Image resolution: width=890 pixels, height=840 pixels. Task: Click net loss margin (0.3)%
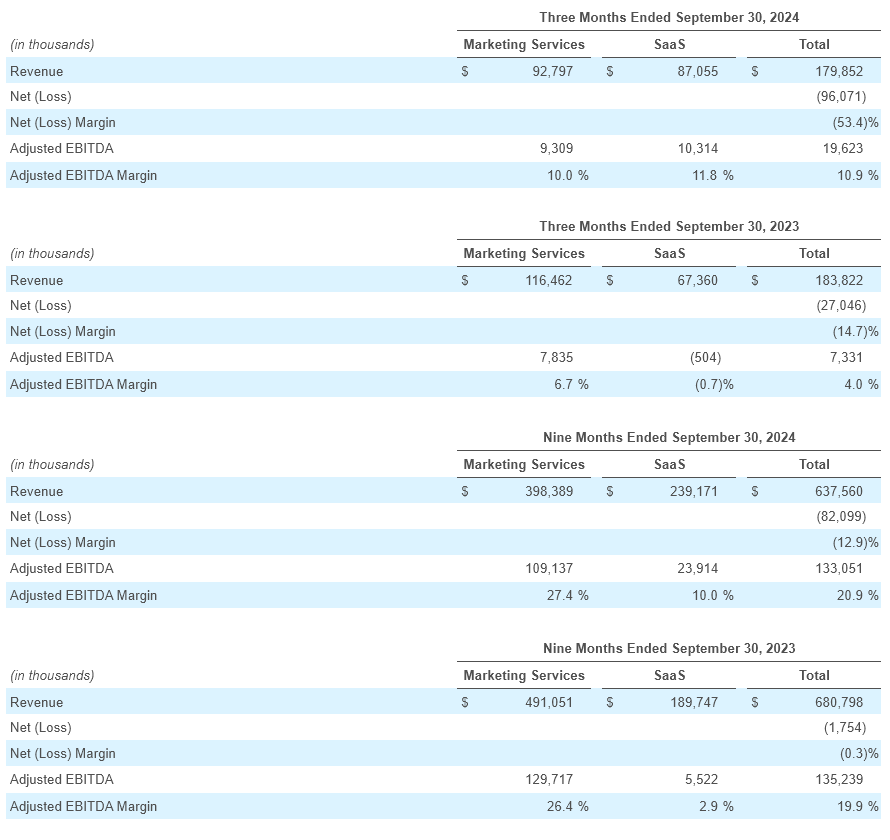pyautogui.click(x=859, y=754)
